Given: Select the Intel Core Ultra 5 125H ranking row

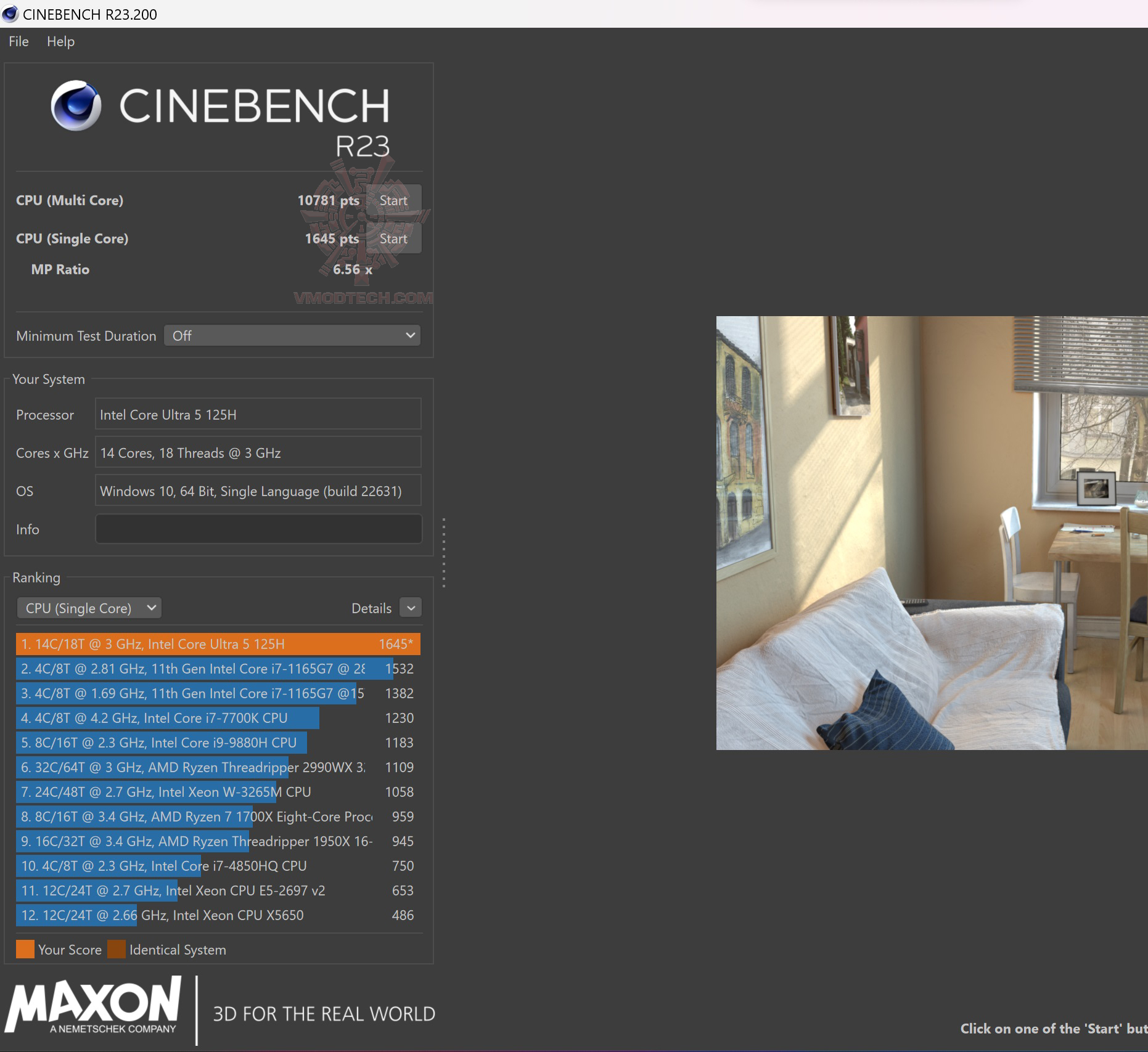Looking at the screenshot, I should 218,644.
